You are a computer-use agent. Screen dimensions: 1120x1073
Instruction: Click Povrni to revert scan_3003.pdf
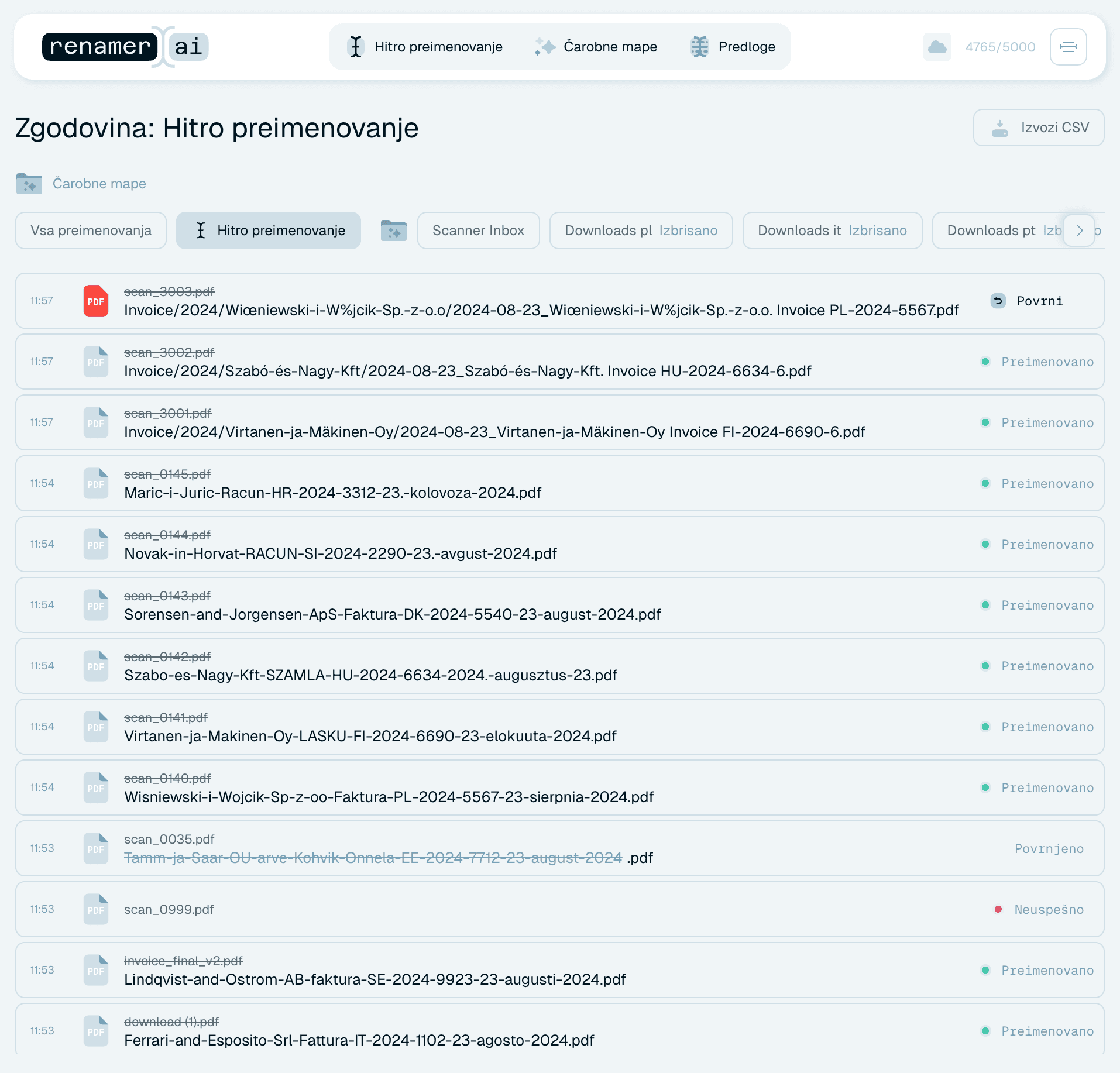1028,301
